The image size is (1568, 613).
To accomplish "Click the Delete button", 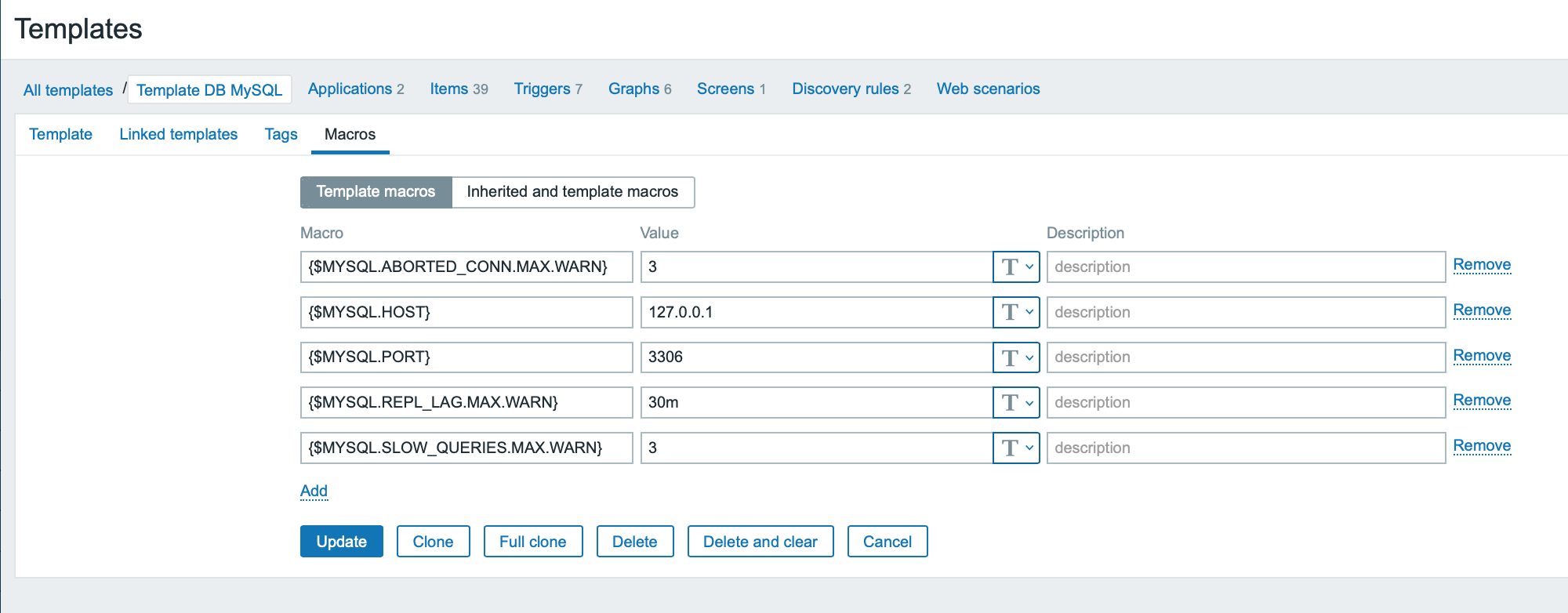I will coord(635,542).
